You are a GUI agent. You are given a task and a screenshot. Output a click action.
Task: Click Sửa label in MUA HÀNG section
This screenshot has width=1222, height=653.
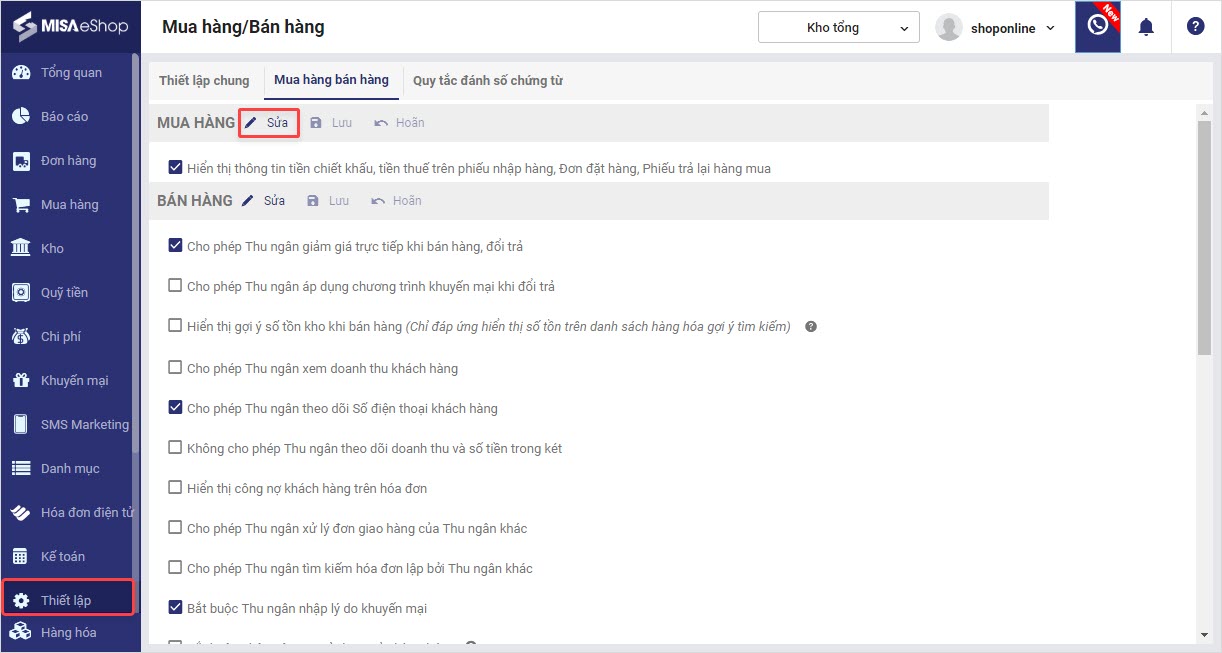pyautogui.click(x=277, y=123)
